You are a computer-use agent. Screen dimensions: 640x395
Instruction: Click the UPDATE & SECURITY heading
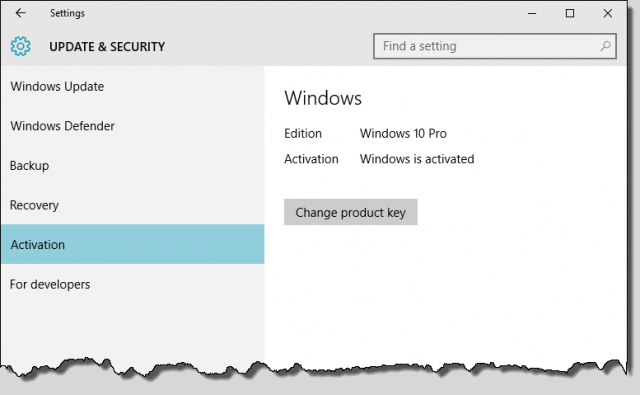pos(107,47)
